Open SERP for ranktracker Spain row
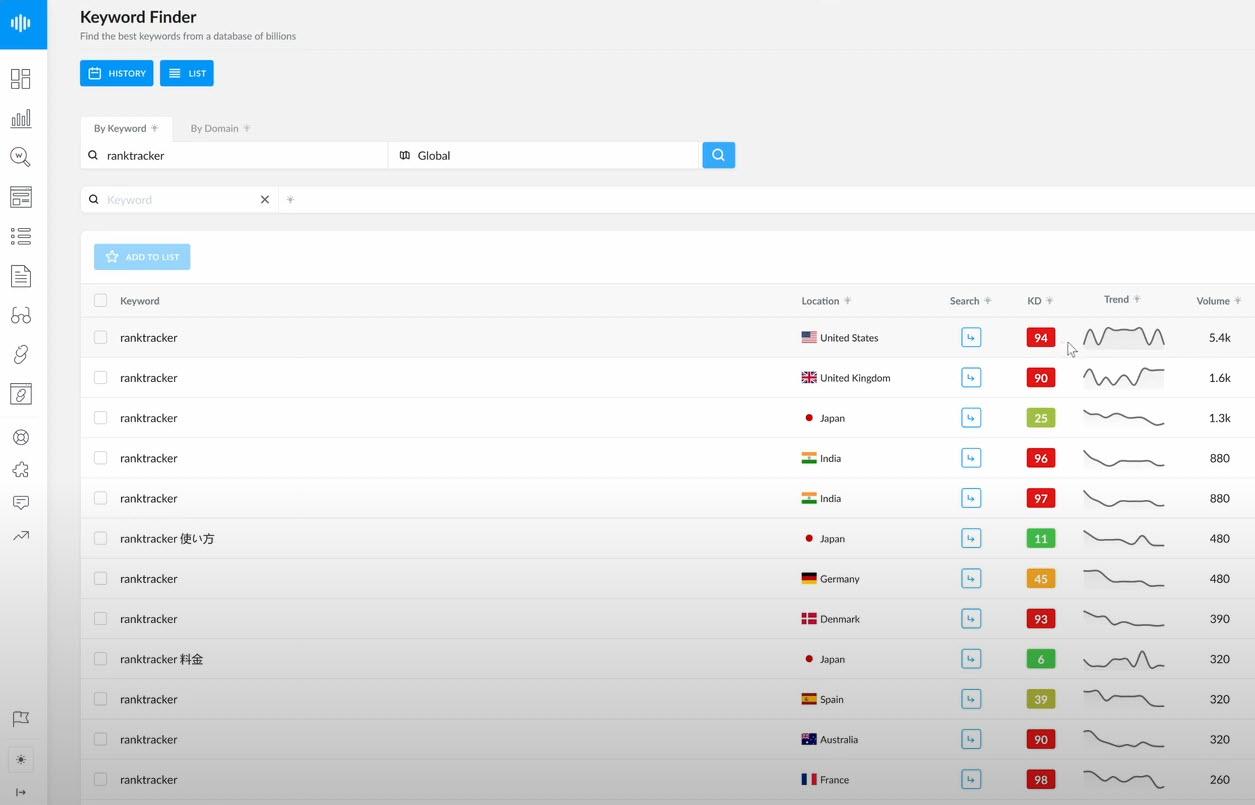 (970, 699)
